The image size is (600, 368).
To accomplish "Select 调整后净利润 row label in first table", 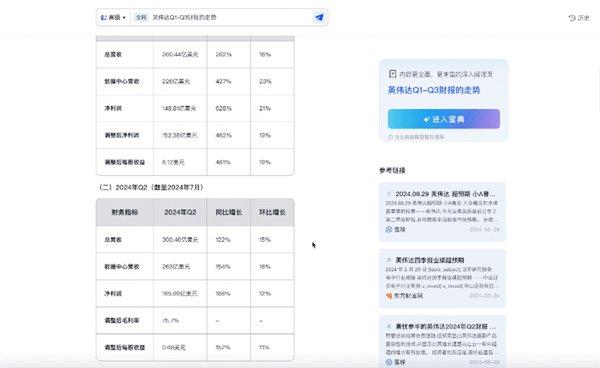I will pos(122,135).
